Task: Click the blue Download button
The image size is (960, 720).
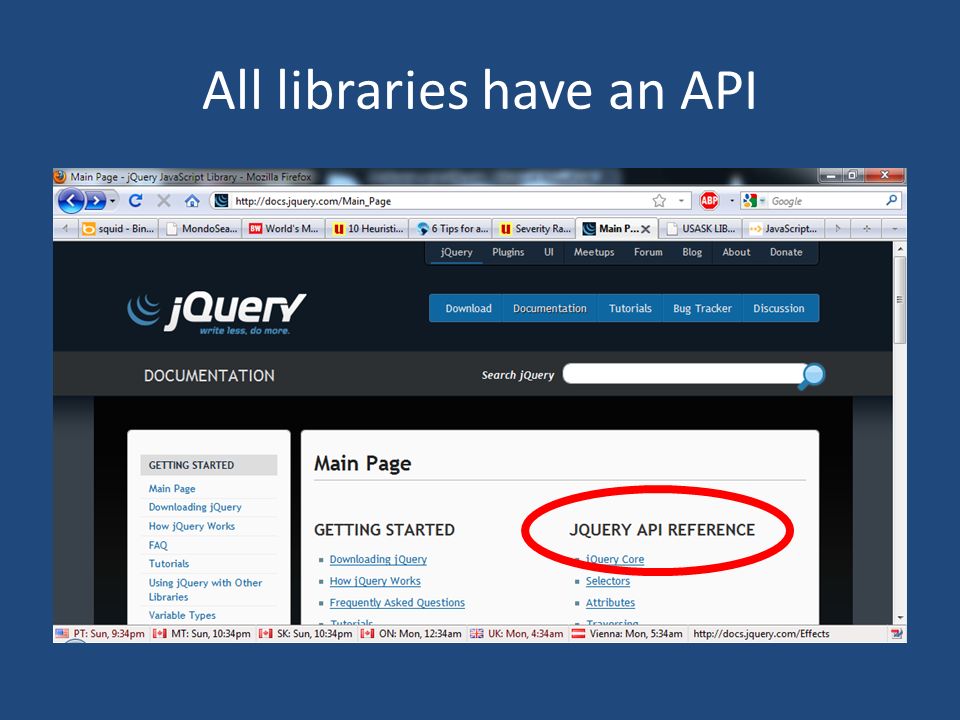Action: tap(468, 309)
